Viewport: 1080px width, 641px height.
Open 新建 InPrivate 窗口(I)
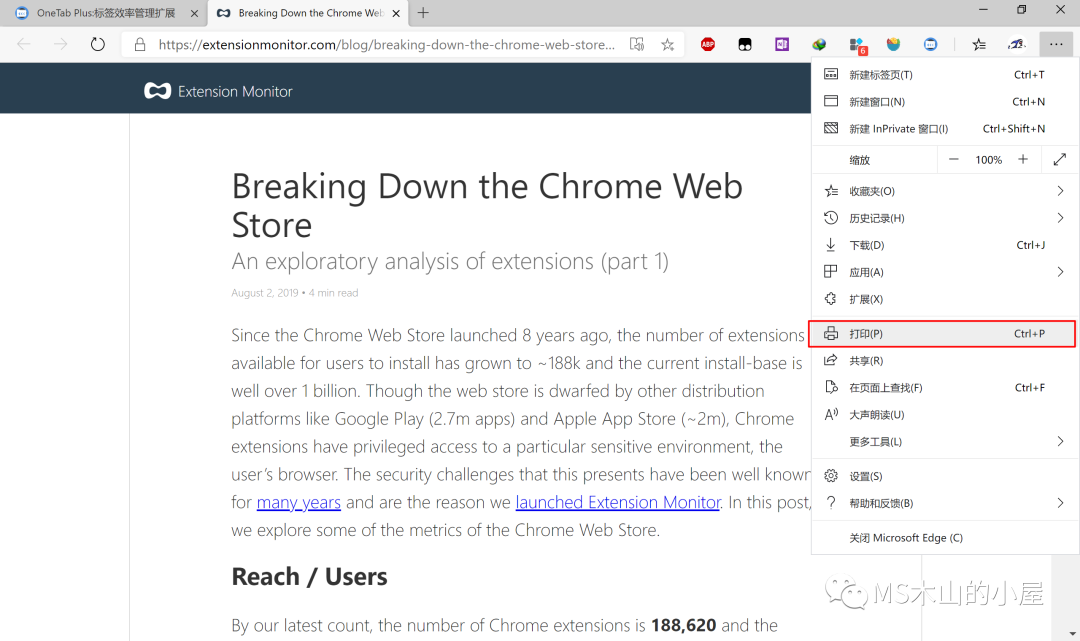[x=945, y=129]
